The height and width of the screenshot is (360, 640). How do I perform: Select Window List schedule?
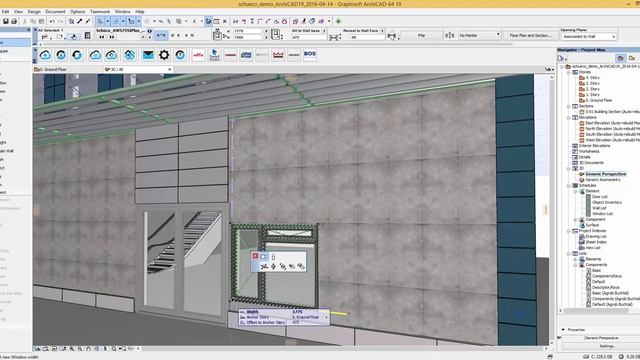click(x=602, y=213)
